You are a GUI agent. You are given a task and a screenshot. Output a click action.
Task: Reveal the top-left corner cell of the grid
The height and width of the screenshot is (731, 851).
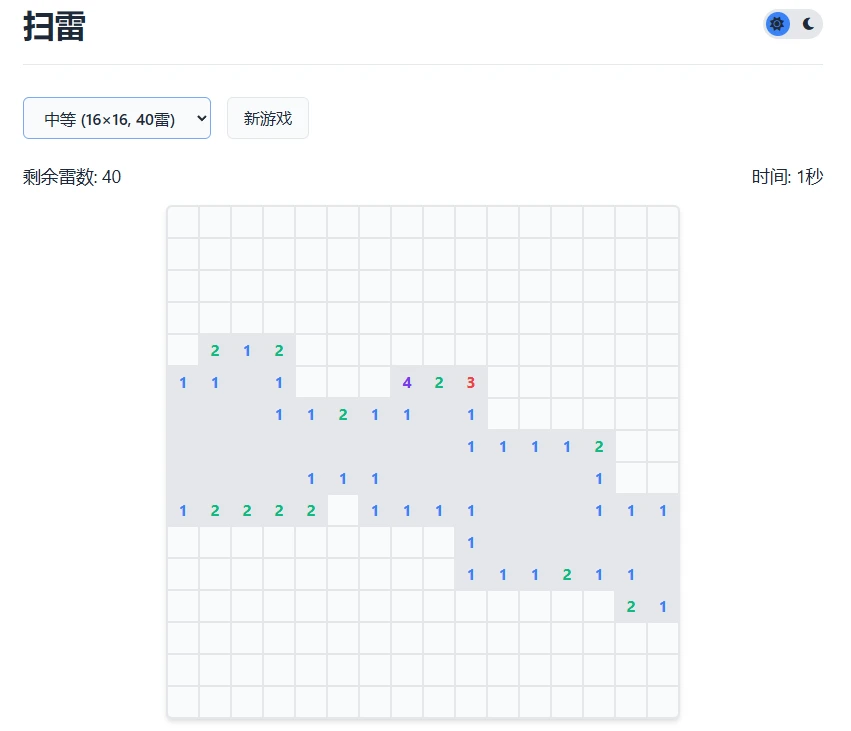[x=183, y=222]
